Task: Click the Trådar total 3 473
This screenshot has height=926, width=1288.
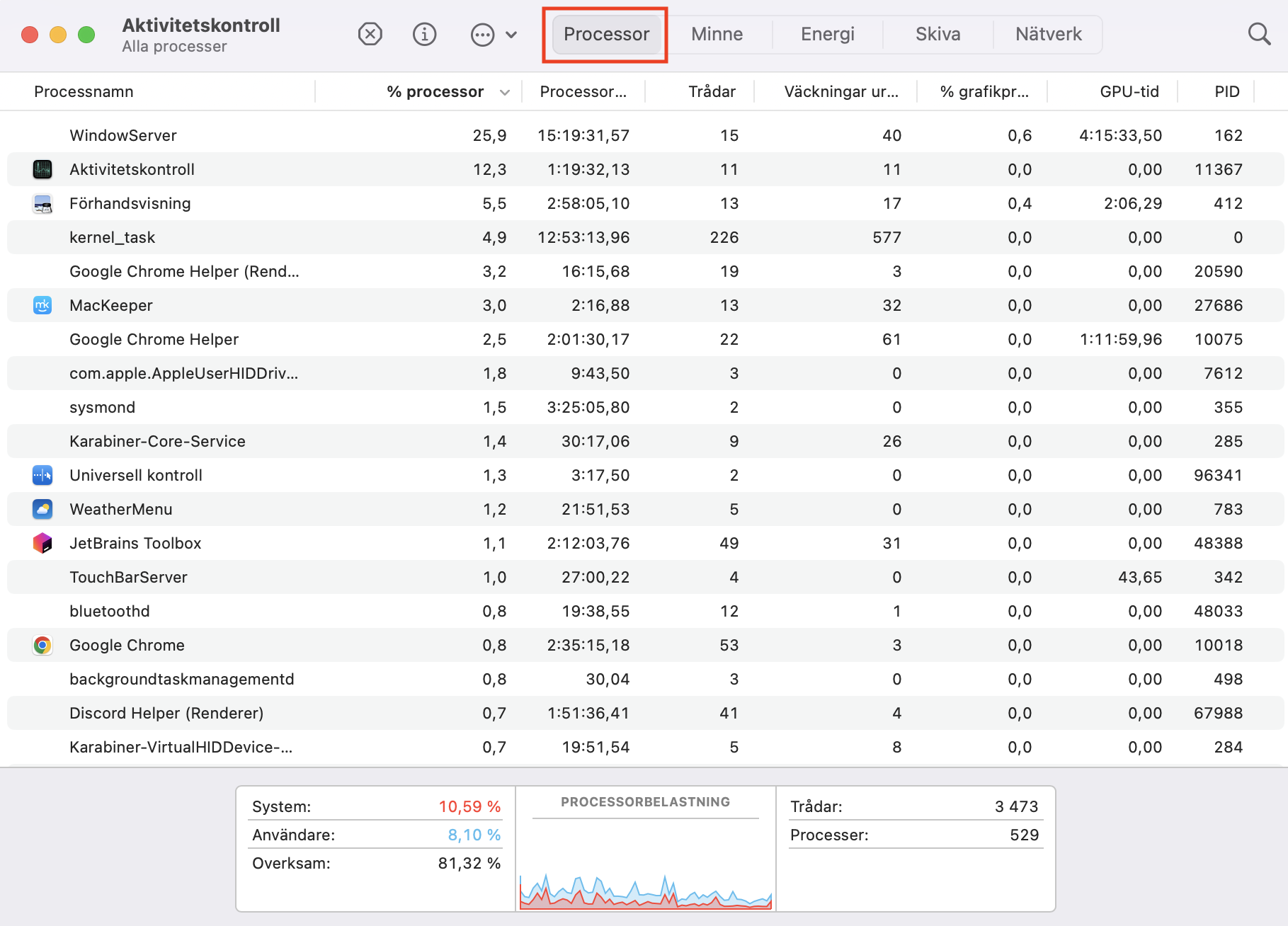Action: click(1016, 806)
